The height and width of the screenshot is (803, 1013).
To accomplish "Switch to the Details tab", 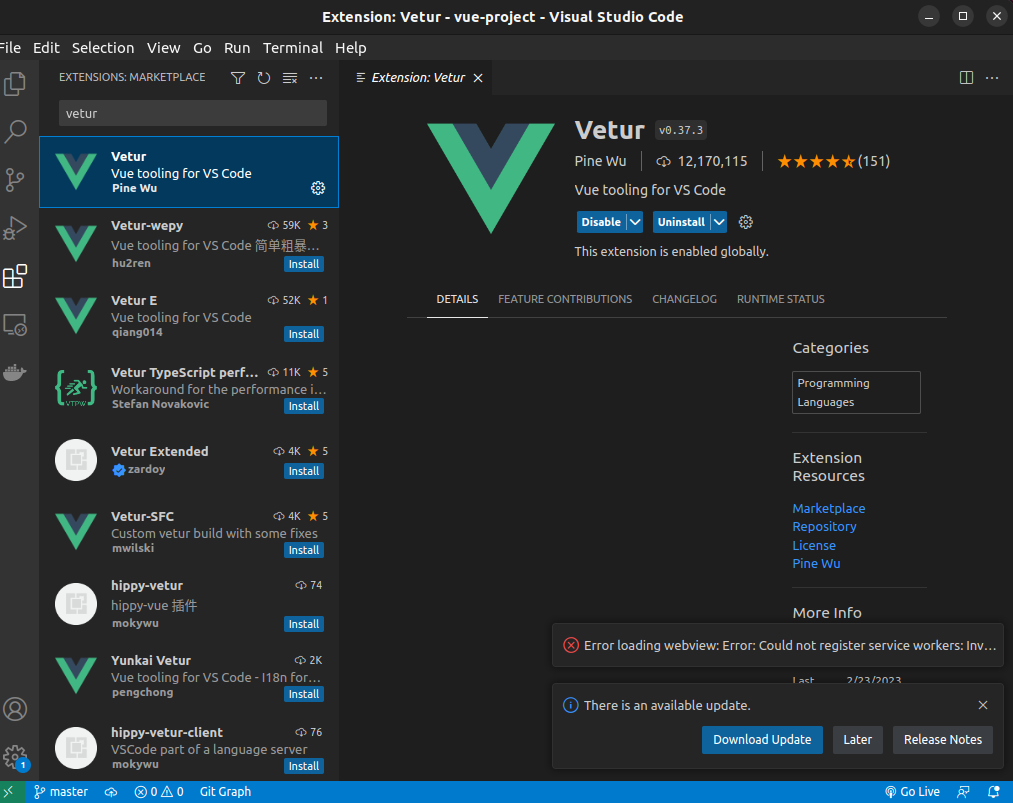I will [x=457, y=299].
